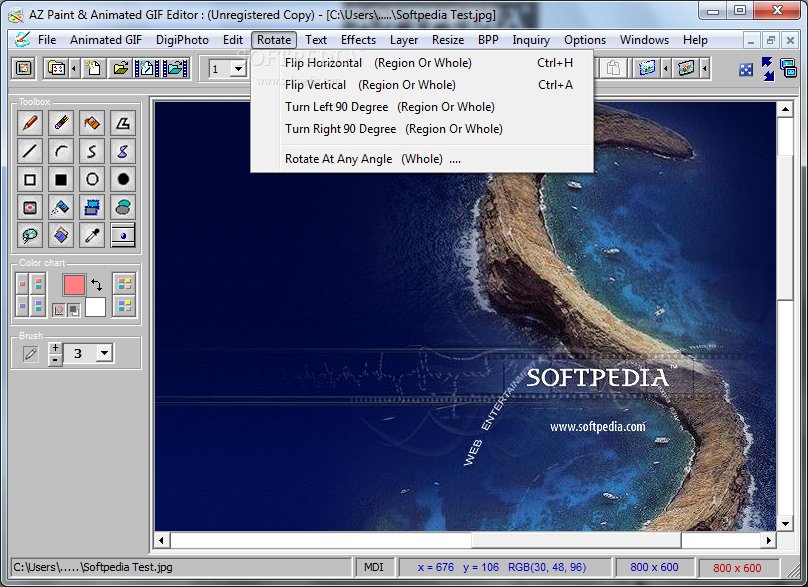Select the filled Ellipse tool
Image resolution: width=808 pixels, height=587 pixels.
pos(123,179)
